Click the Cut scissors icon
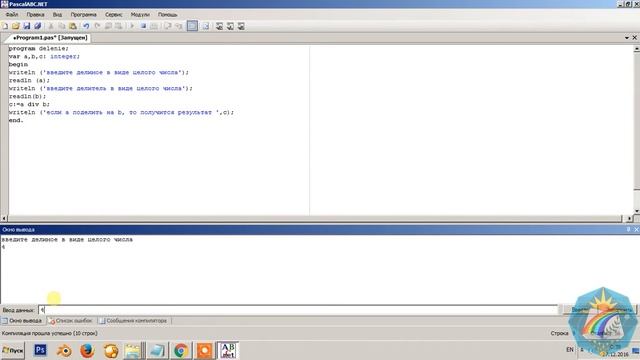Screen dimensions: 640x360 tap(51, 26)
